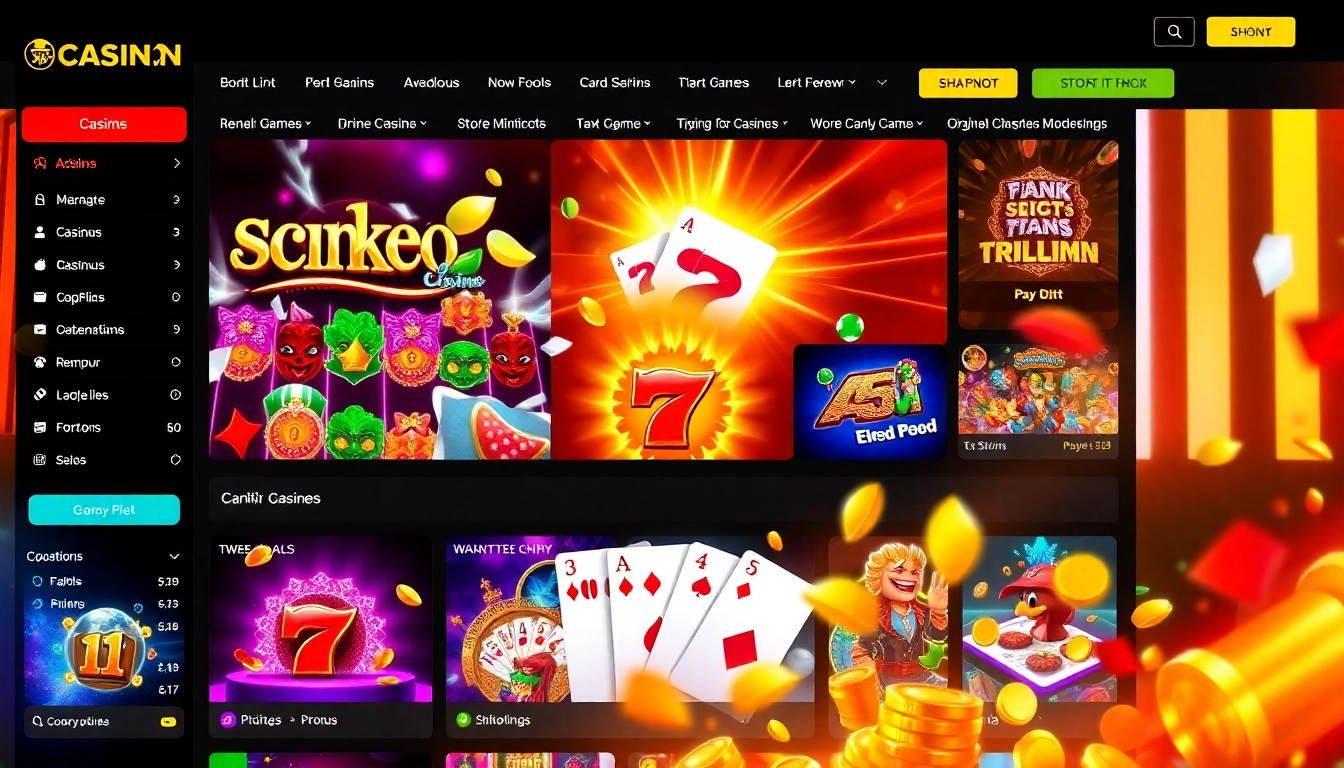Click the yellow SHAPNOT button
Screen dimensions: 1344x768
tap(968, 83)
